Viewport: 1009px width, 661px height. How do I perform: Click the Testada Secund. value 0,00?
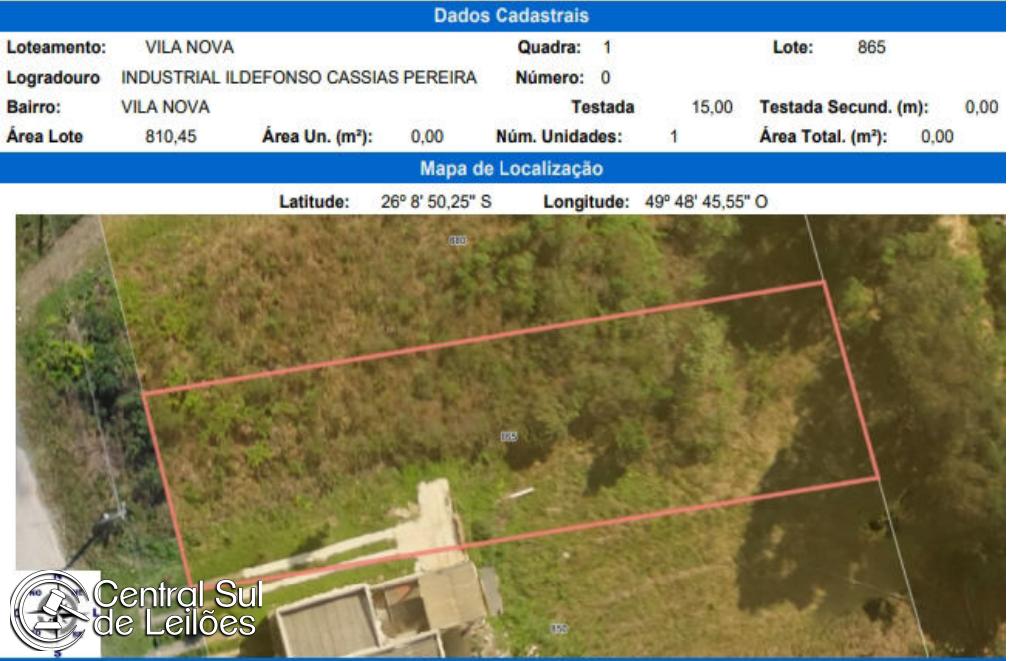click(x=981, y=107)
